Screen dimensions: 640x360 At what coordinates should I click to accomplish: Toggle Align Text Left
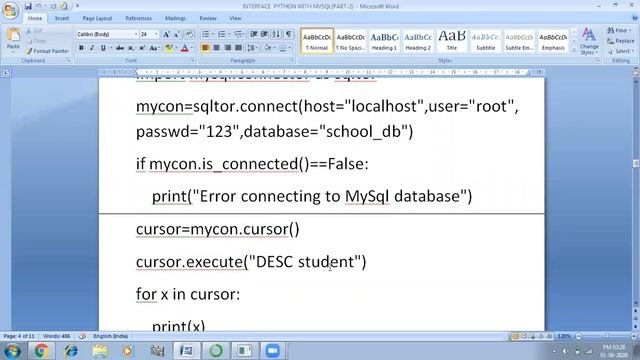pyautogui.click(x=205, y=48)
